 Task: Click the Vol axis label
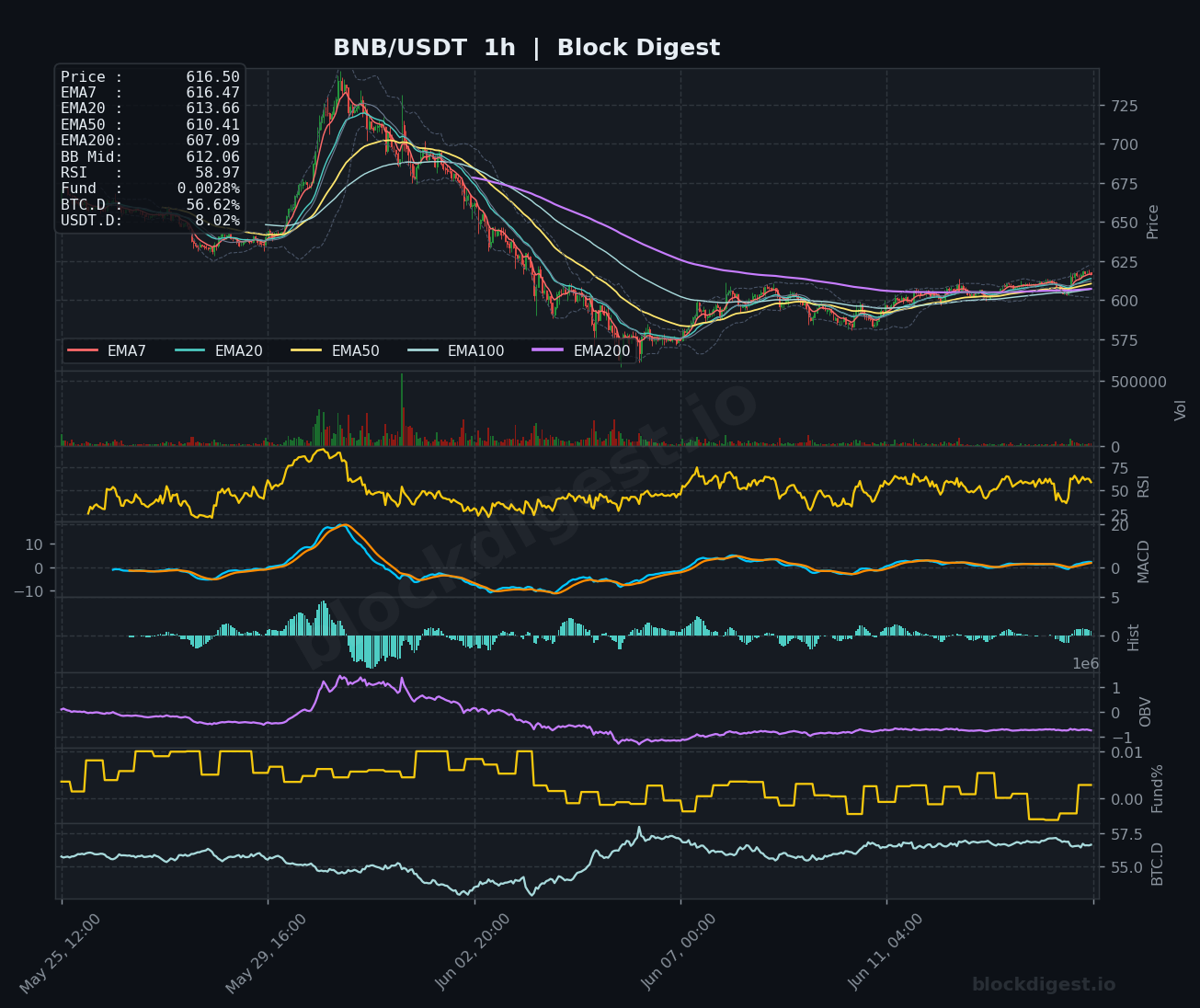pos(1182,410)
